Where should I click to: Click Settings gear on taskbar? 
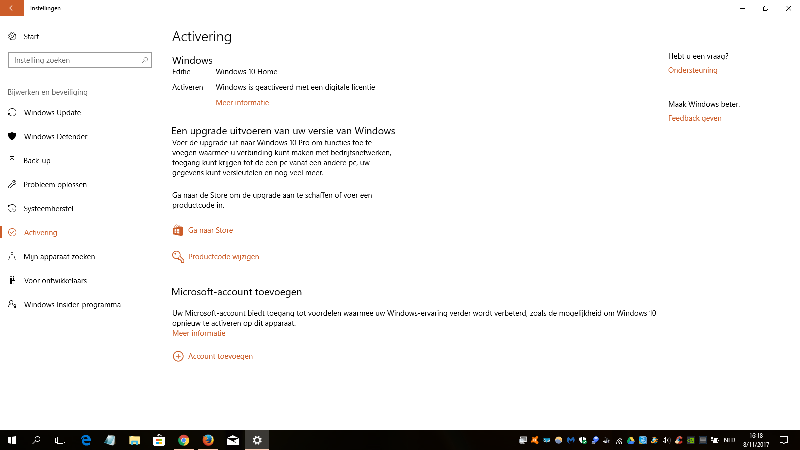click(x=257, y=440)
